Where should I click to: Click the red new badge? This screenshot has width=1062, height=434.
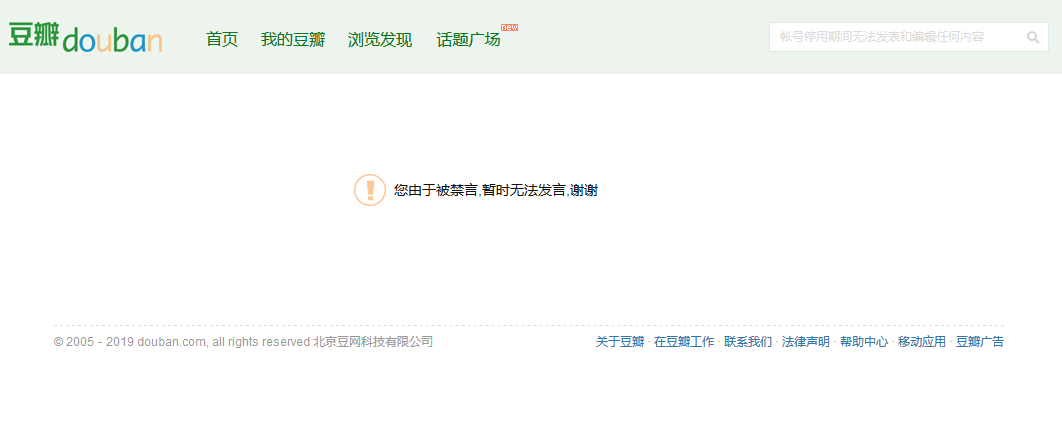509,27
